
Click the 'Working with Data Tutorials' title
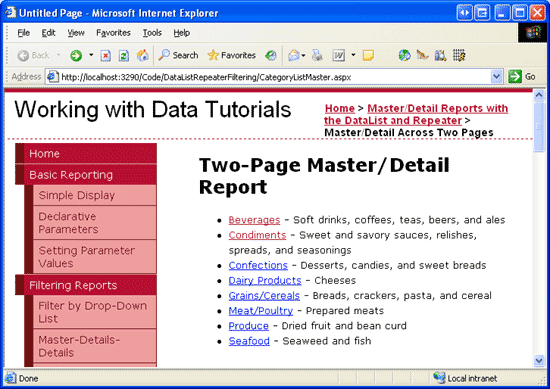[x=153, y=109]
